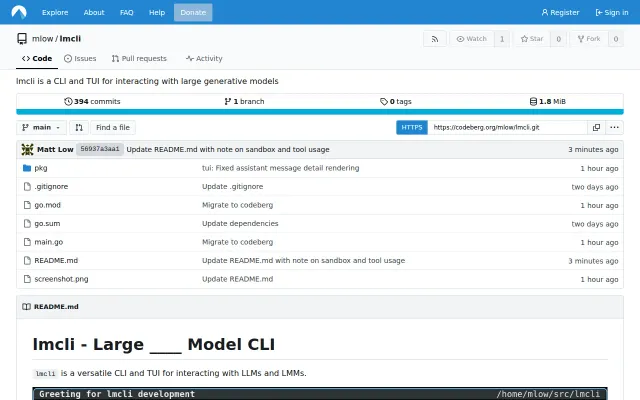Open the FAQ navigation link
The width and height of the screenshot is (640, 400).
[x=127, y=12]
